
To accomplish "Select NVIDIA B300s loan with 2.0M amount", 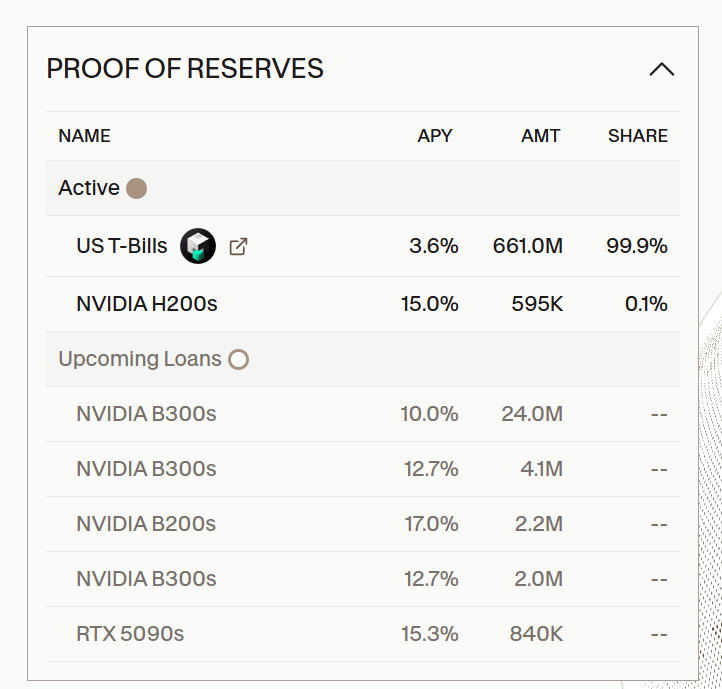I will [x=146, y=579].
